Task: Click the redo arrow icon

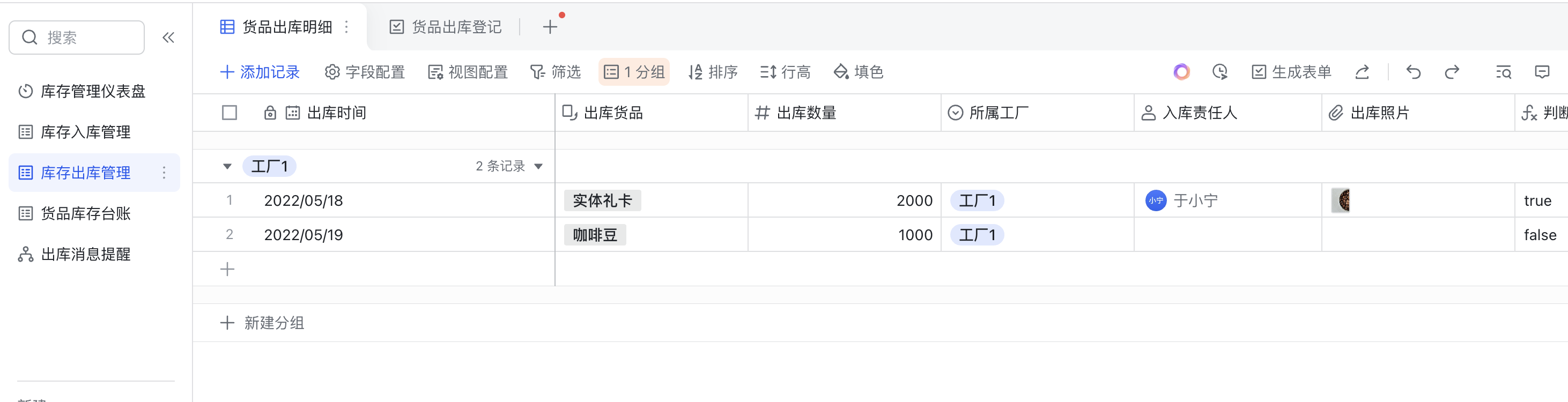Action: pos(1452,72)
